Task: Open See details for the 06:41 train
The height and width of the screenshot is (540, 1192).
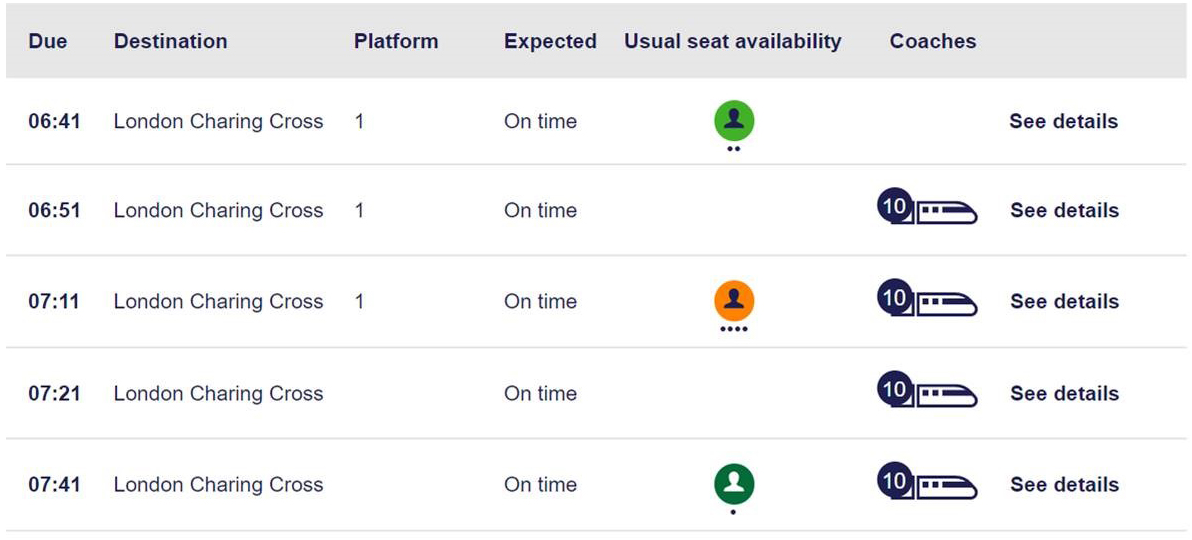Action: tap(1063, 121)
